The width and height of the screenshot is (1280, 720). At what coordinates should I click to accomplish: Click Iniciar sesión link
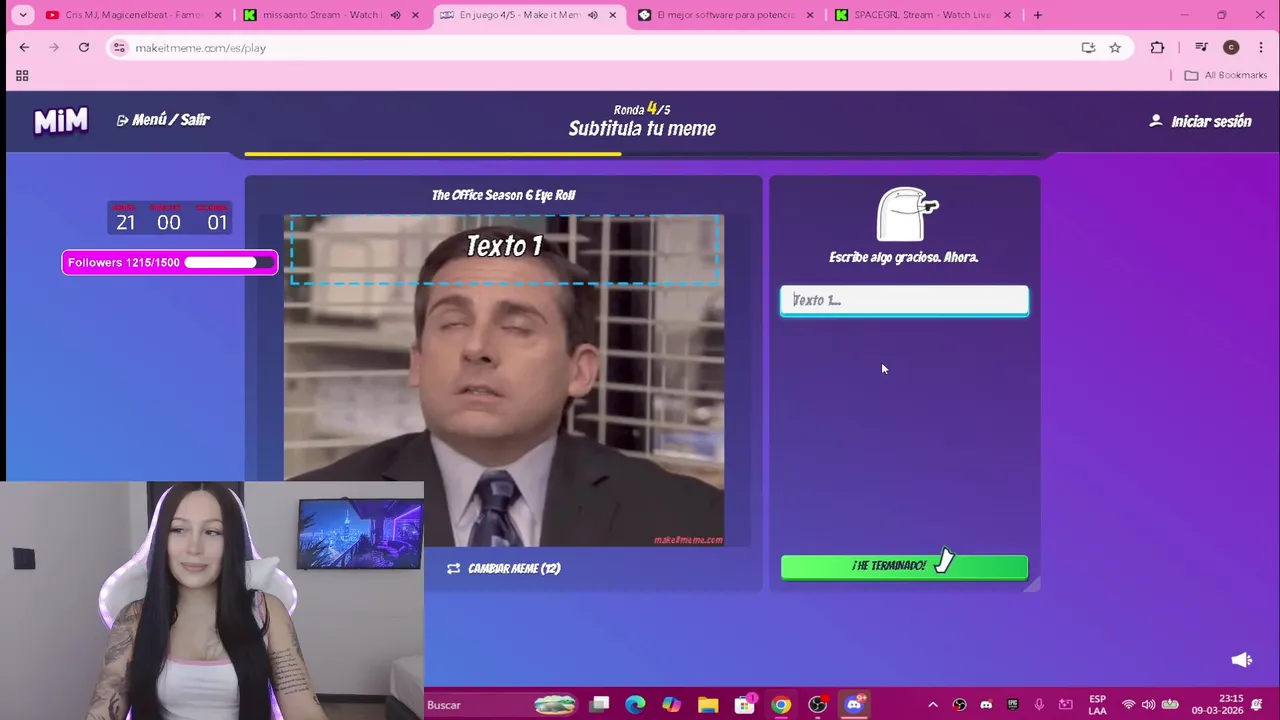pos(1201,121)
